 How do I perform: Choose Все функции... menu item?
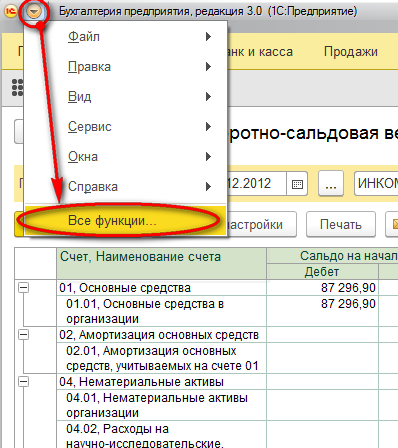pyautogui.click(x=126, y=221)
